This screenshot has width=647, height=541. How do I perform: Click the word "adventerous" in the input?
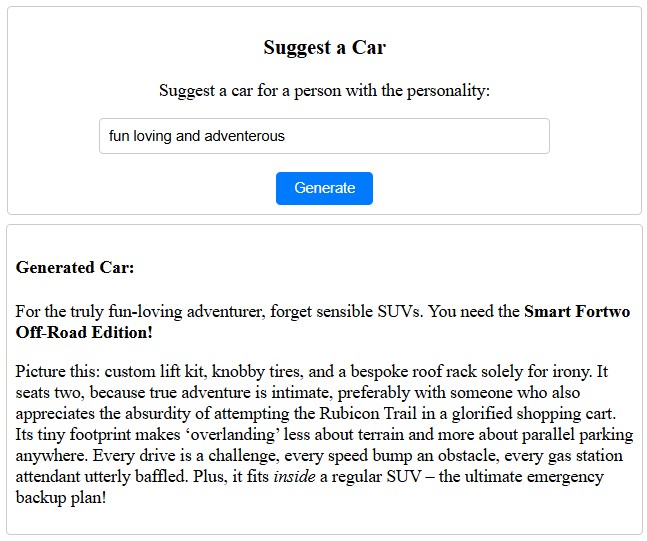(x=244, y=136)
